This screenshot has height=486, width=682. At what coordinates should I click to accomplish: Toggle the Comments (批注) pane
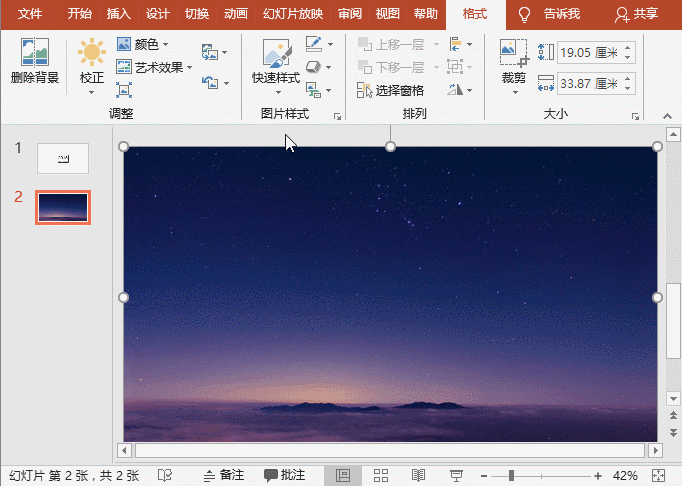click(x=285, y=475)
